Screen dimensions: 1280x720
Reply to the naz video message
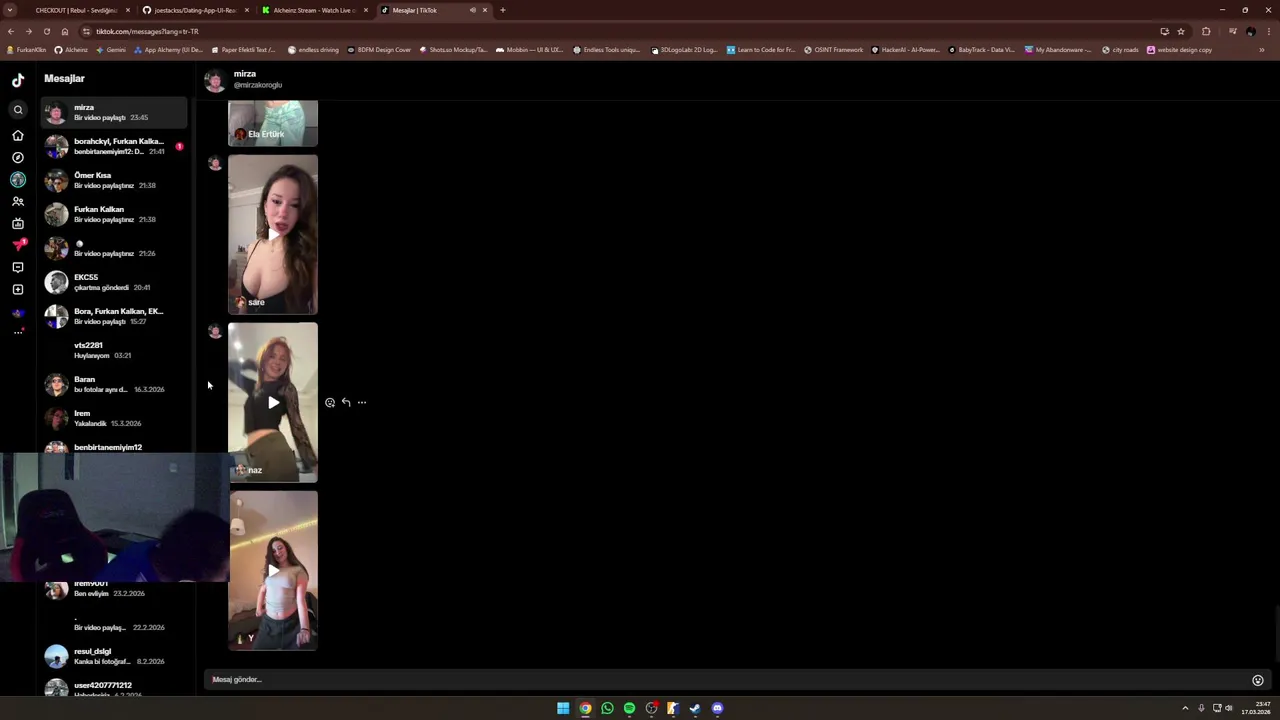point(346,402)
